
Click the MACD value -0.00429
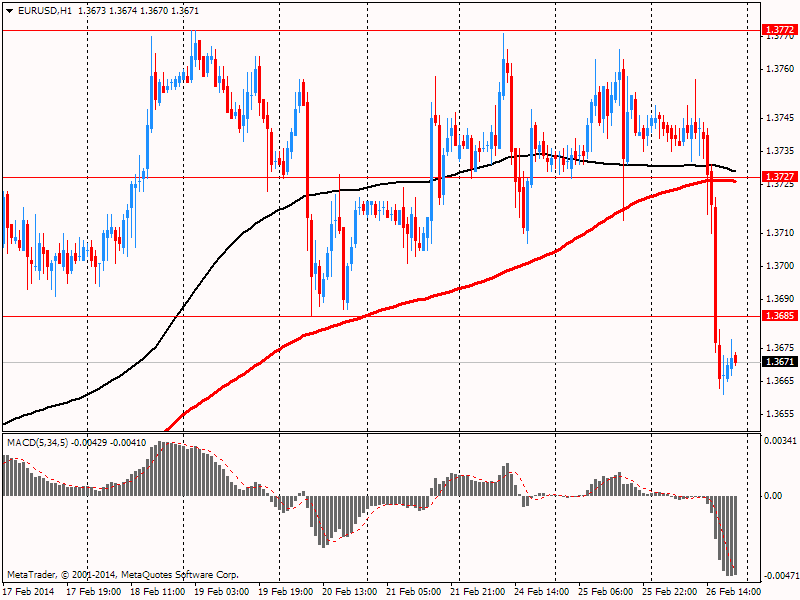(89, 443)
